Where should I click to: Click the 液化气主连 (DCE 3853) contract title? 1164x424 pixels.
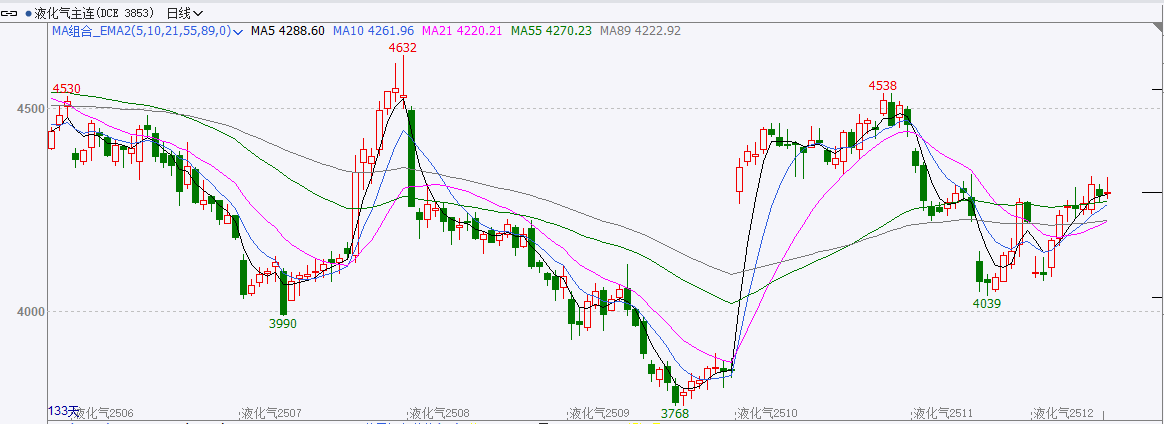click(x=96, y=13)
